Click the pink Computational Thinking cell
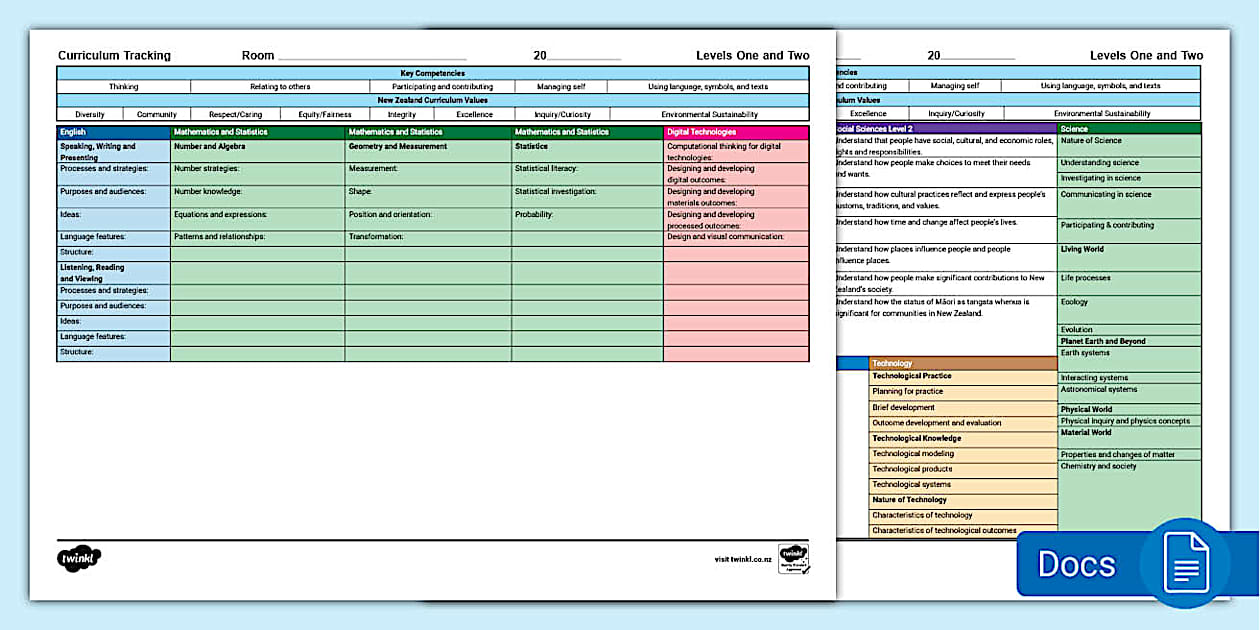This screenshot has height=630, width=1260. pyautogui.click(x=737, y=151)
